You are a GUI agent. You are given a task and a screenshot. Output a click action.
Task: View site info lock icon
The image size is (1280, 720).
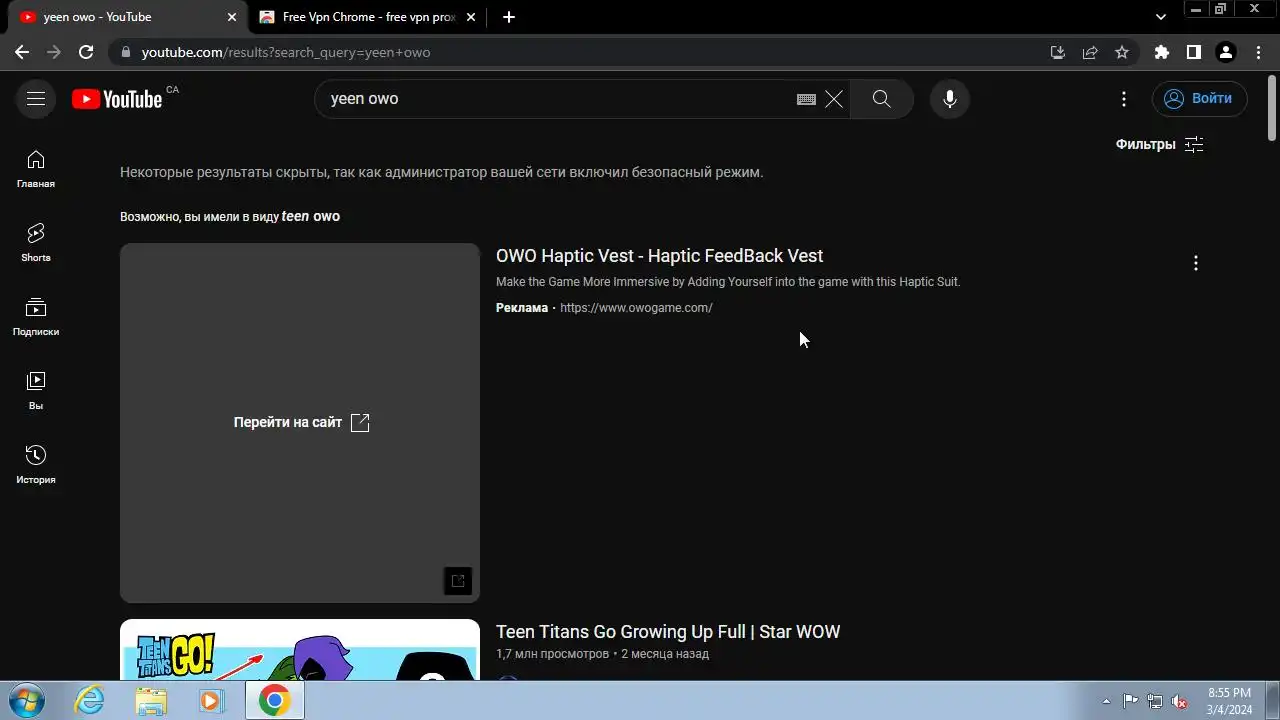click(x=125, y=52)
